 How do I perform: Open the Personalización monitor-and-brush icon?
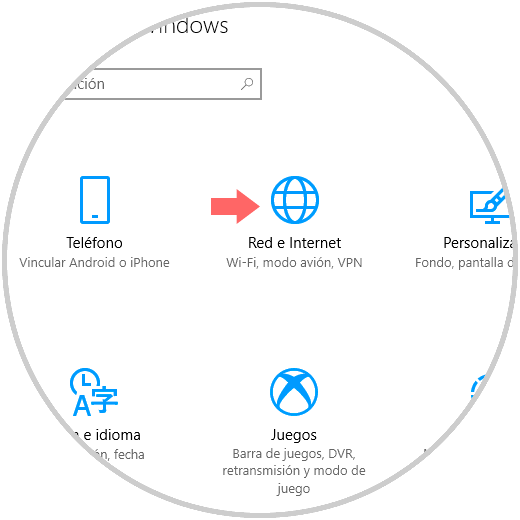tap(490, 206)
